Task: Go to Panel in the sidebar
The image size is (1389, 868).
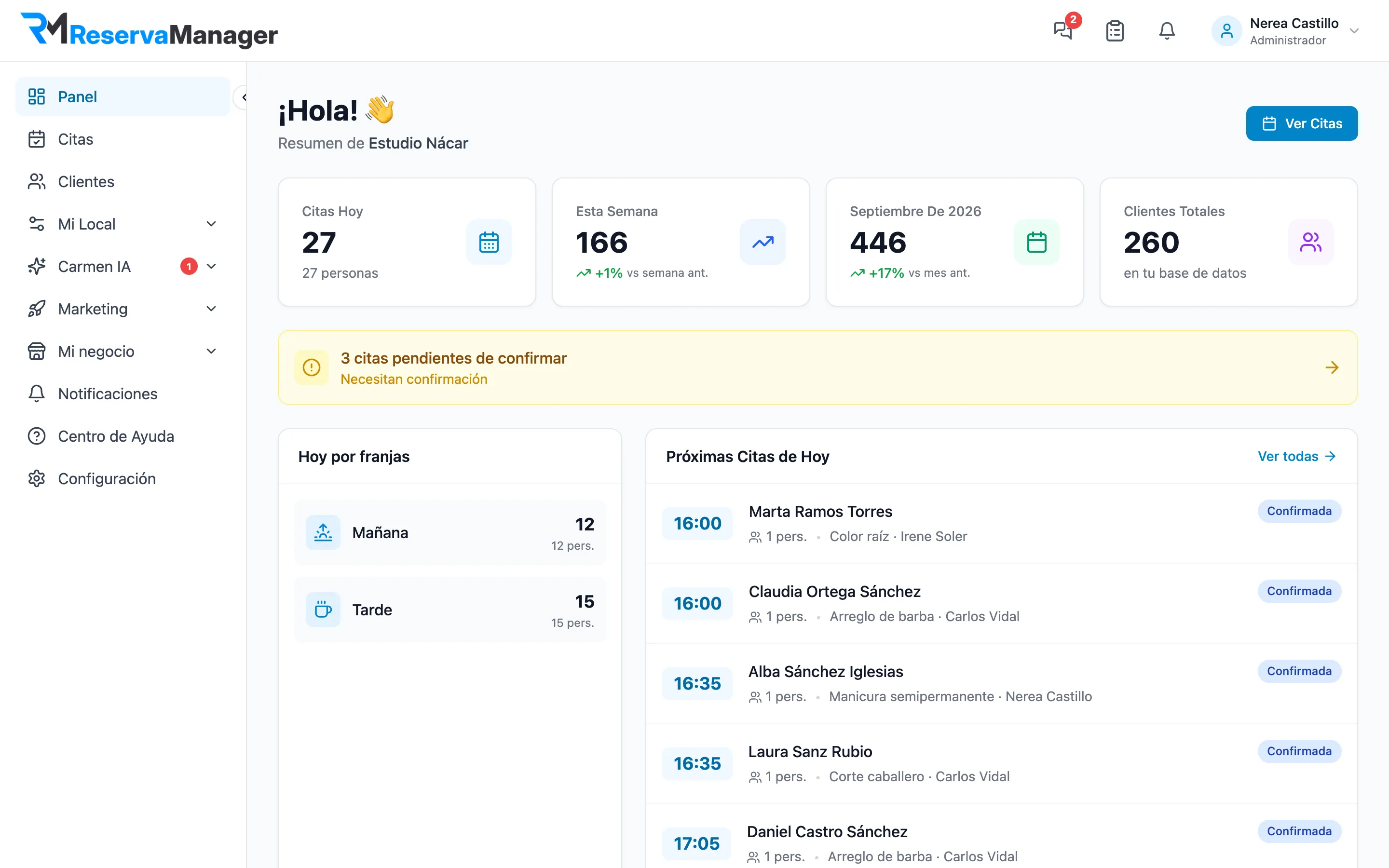Action: pyautogui.click(x=123, y=96)
